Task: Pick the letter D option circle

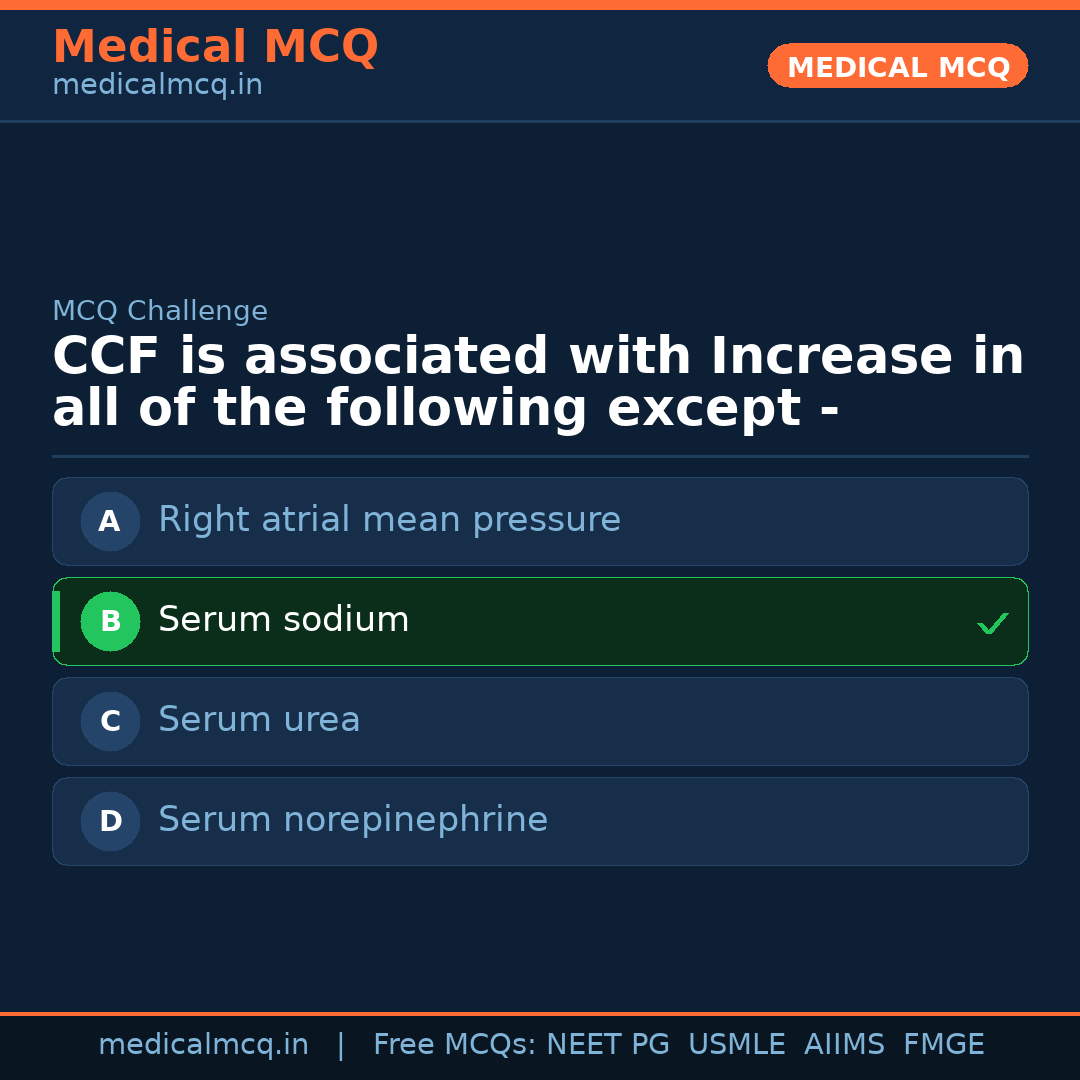Action: 110,821
